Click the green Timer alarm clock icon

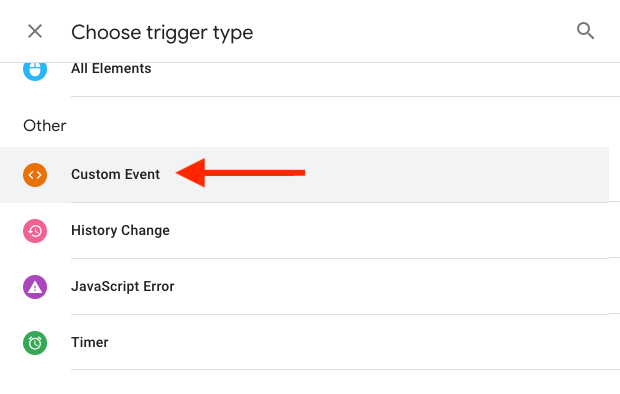[35, 343]
